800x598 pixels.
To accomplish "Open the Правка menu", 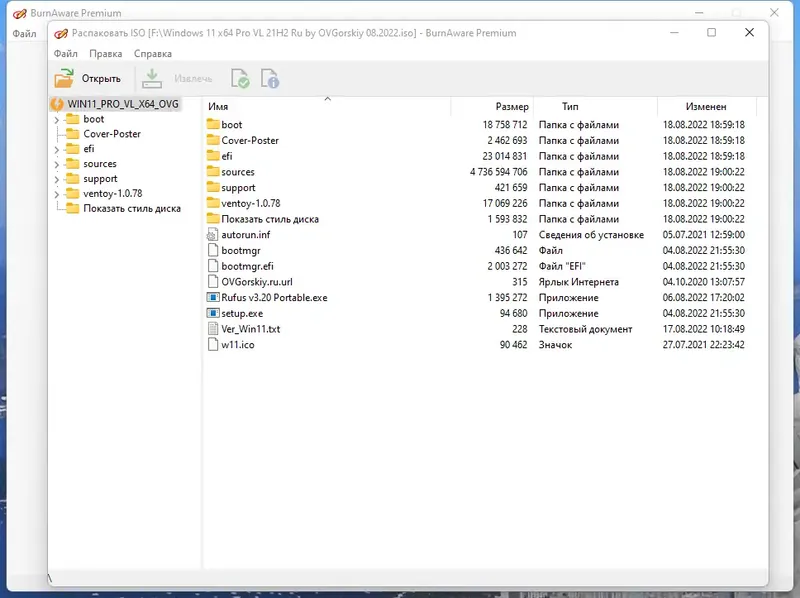I will coord(106,54).
